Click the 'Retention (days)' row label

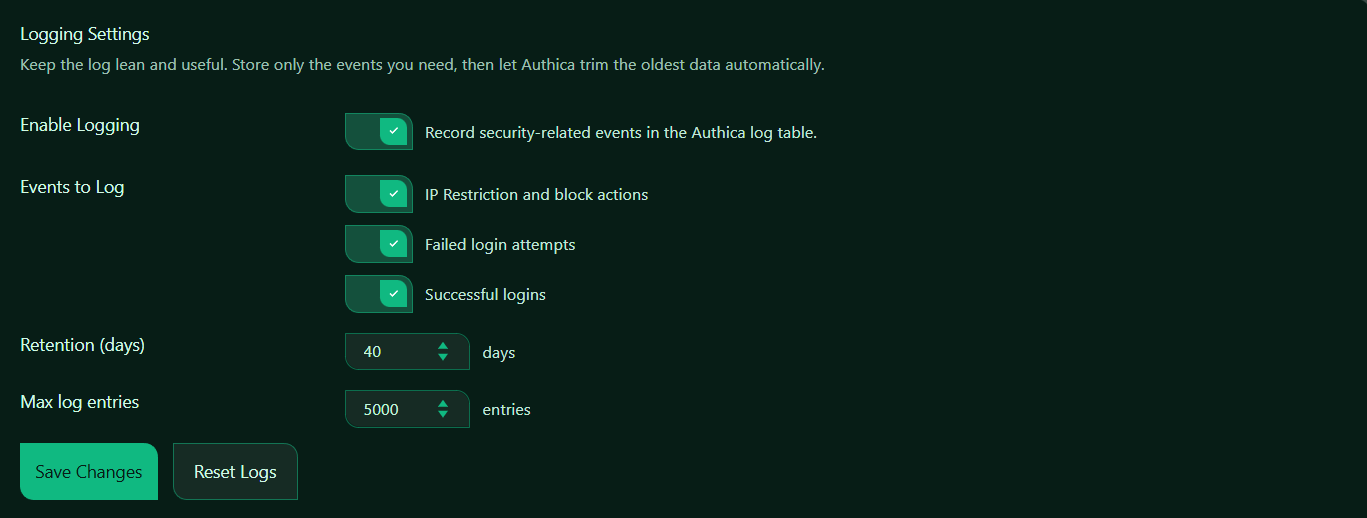[83, 346]
